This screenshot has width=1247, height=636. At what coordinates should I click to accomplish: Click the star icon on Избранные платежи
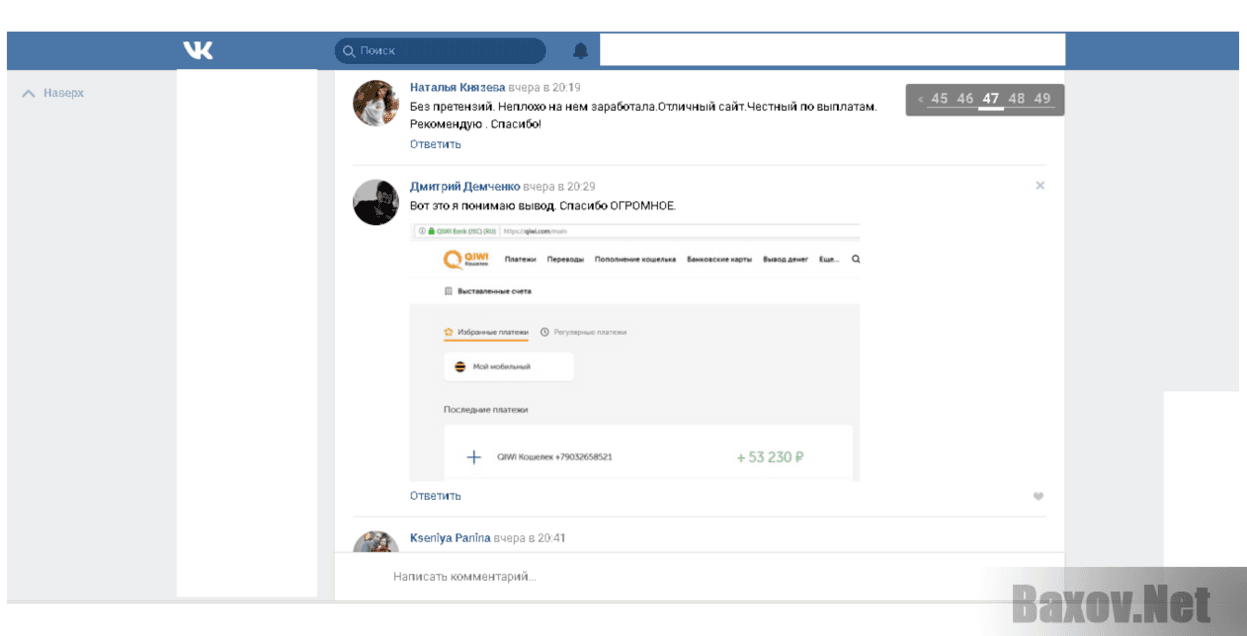pyautogui.click(x=447, y=331)
